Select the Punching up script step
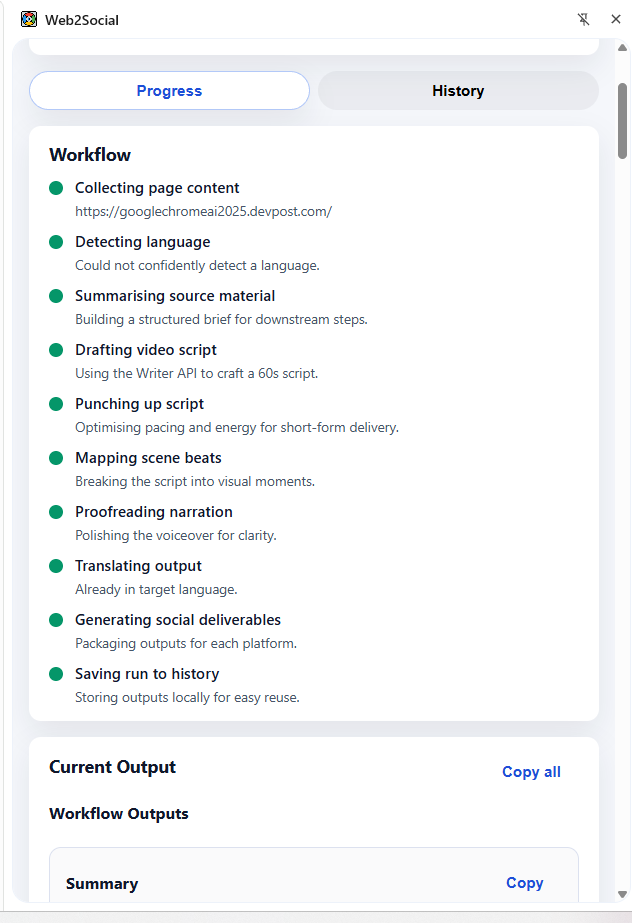The image size is (632, 923). [139, 404]
